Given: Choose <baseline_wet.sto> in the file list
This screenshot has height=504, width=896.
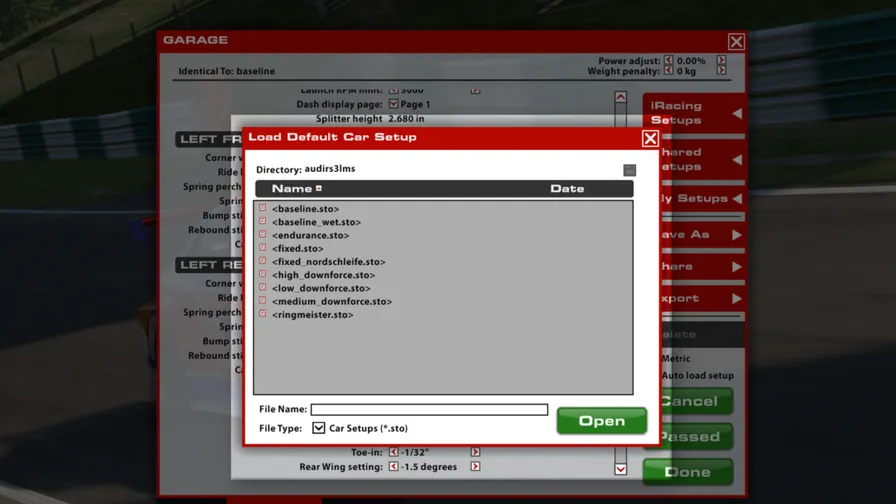Looking at the screenshot, I should 316,222.
